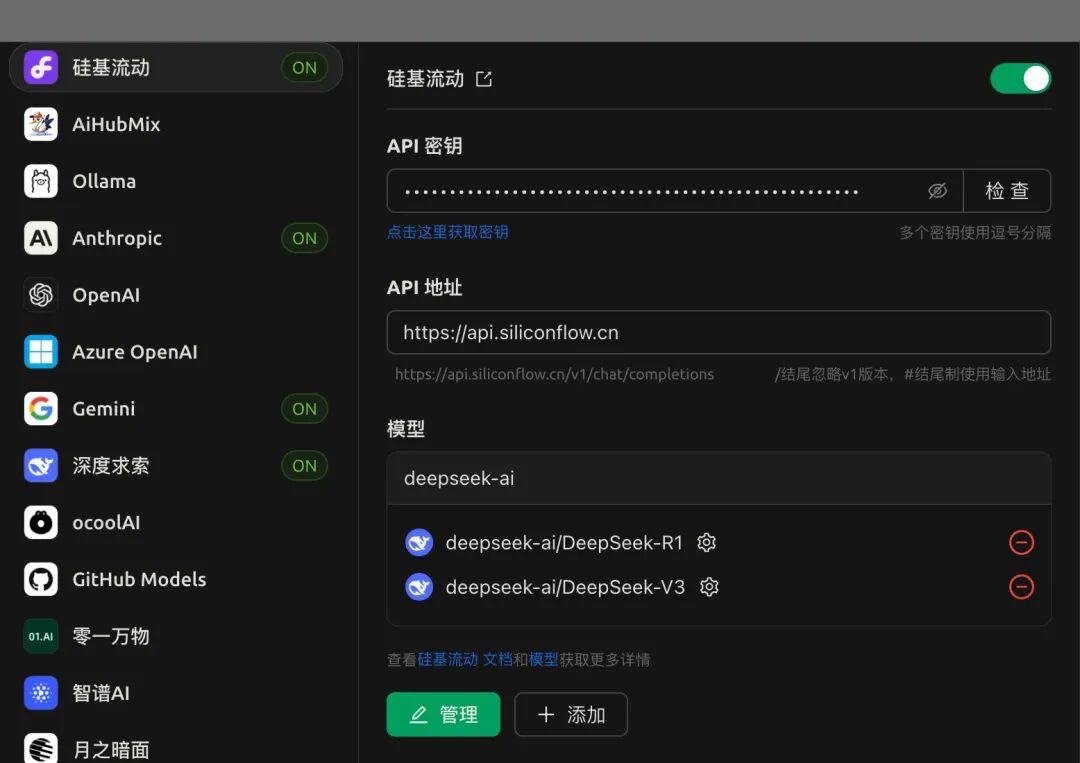This screenshot has width=1080, height=763.
Task: Toggle the 硅基流动 provider switch off
Action: (x=1020, y=78)
